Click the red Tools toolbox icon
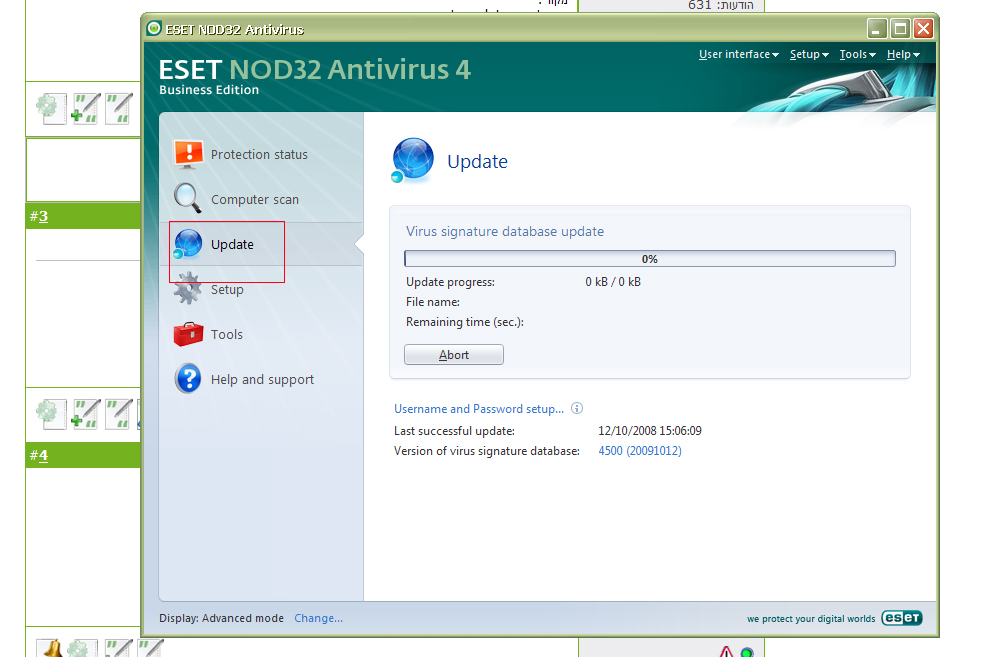The height and width of the screenshot is (657, 983). click(188, 334)
